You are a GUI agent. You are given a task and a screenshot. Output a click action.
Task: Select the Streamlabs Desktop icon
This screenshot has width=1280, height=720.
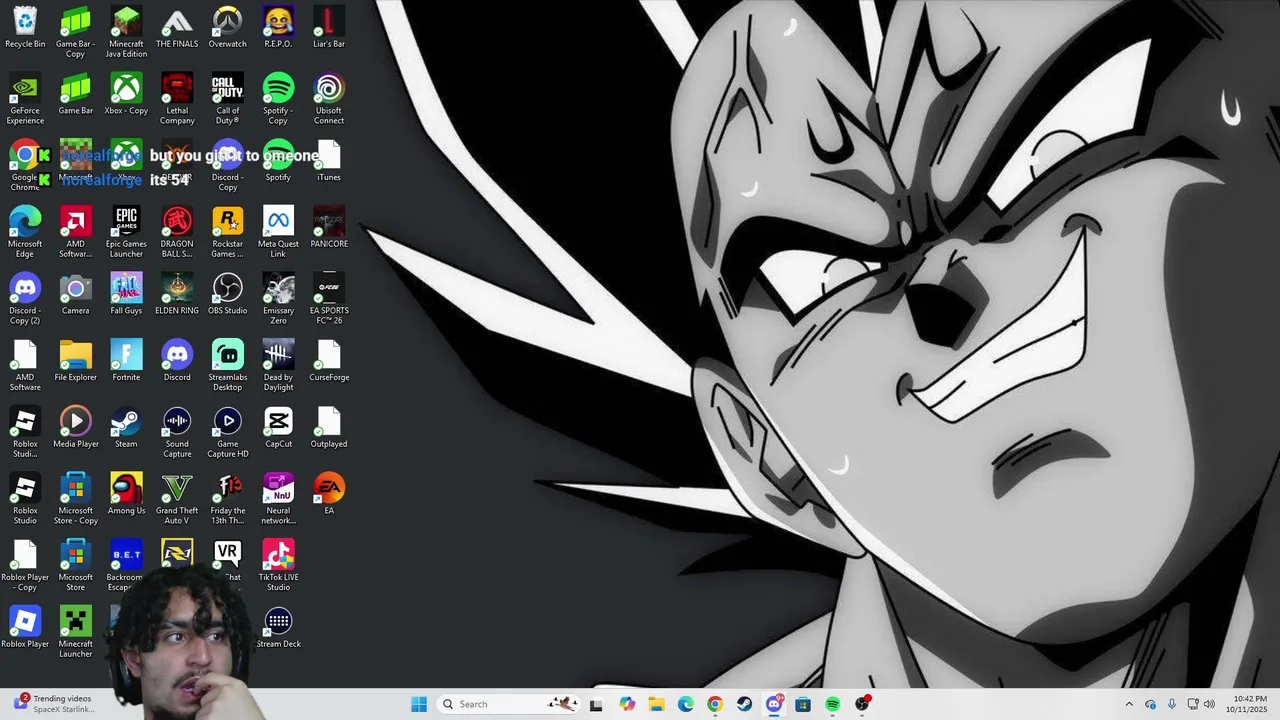(227, 366)
